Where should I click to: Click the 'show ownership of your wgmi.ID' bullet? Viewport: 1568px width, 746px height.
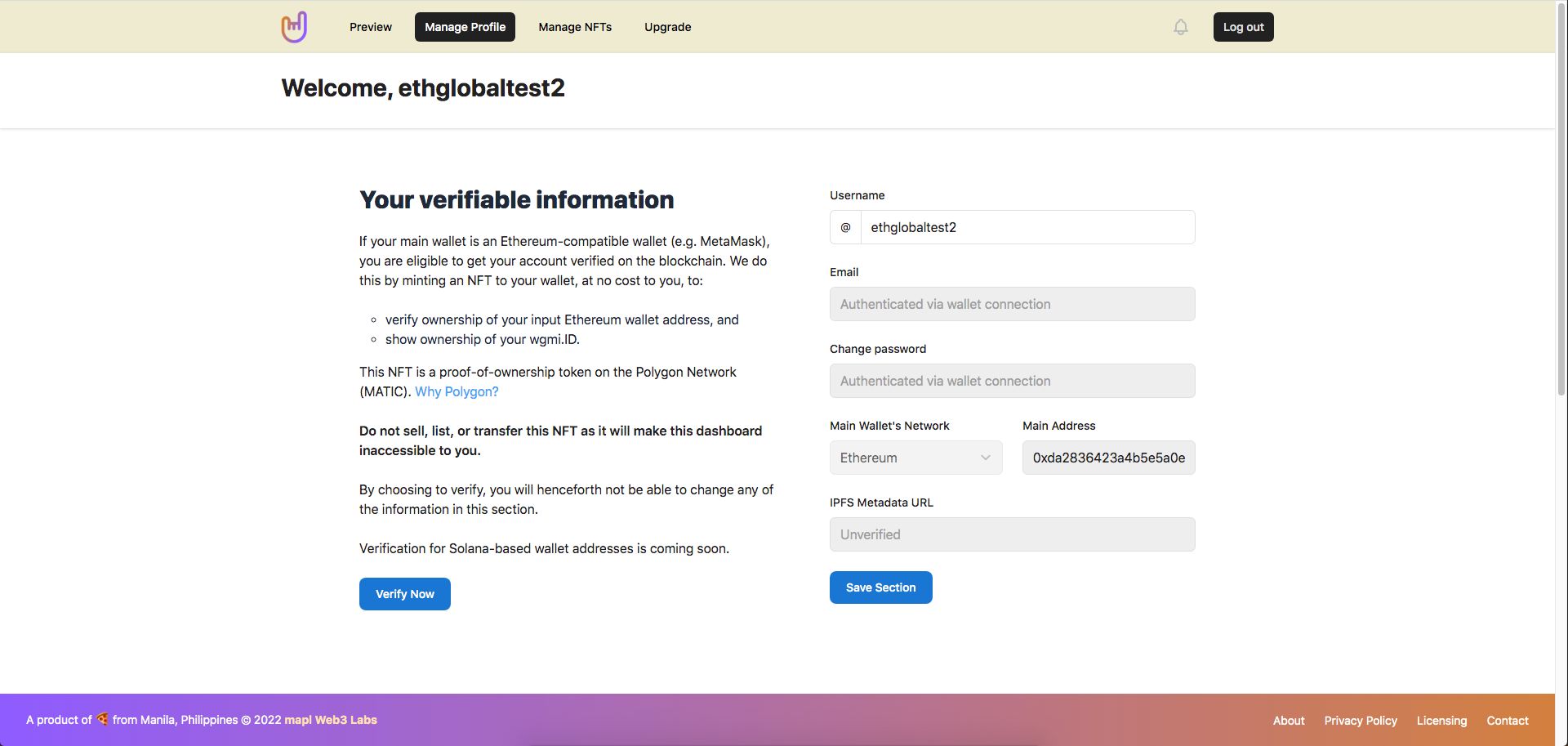(x=483, y=339)
